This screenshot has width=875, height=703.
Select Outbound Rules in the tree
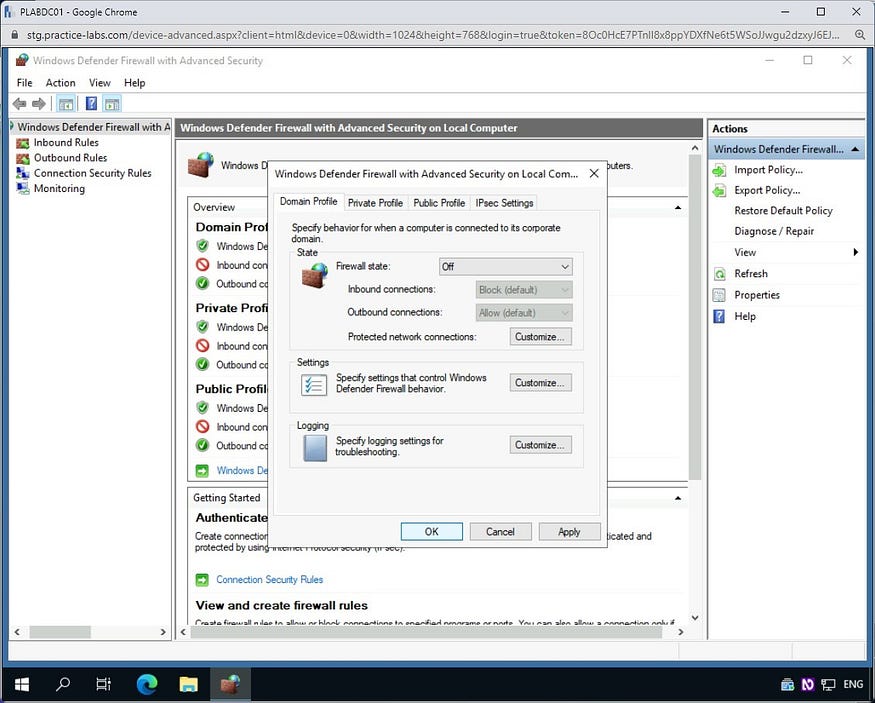[70, 158]
